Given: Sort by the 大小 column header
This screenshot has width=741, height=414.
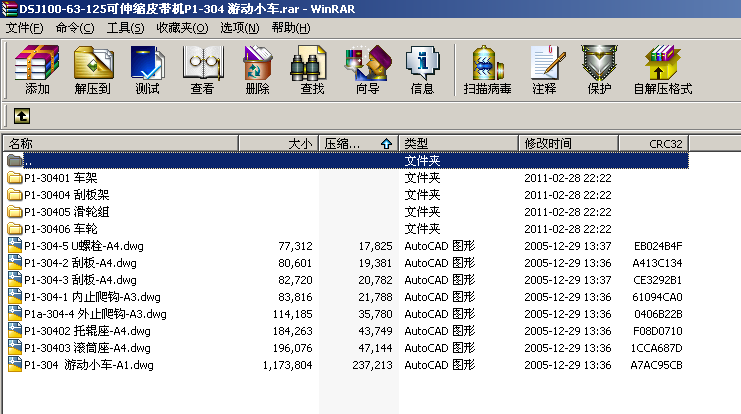Looking at the screenshot, I should click(x=278, y=143).
